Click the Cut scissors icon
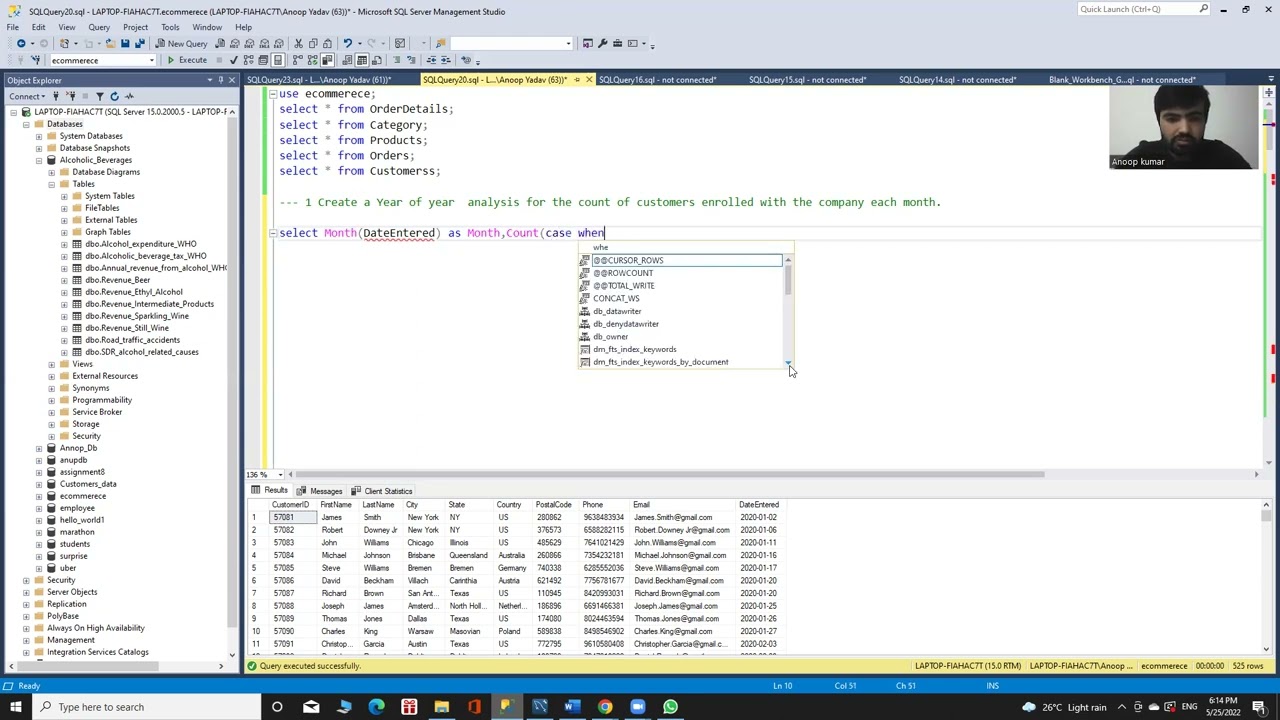 [298, 43]
